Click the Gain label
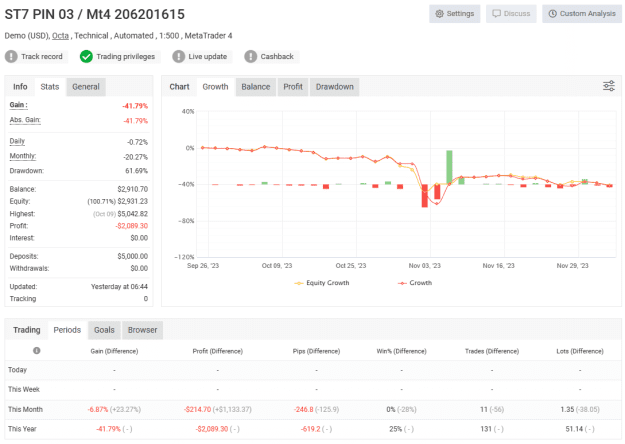This screenshot has height=444, width=625. (18, 105)
